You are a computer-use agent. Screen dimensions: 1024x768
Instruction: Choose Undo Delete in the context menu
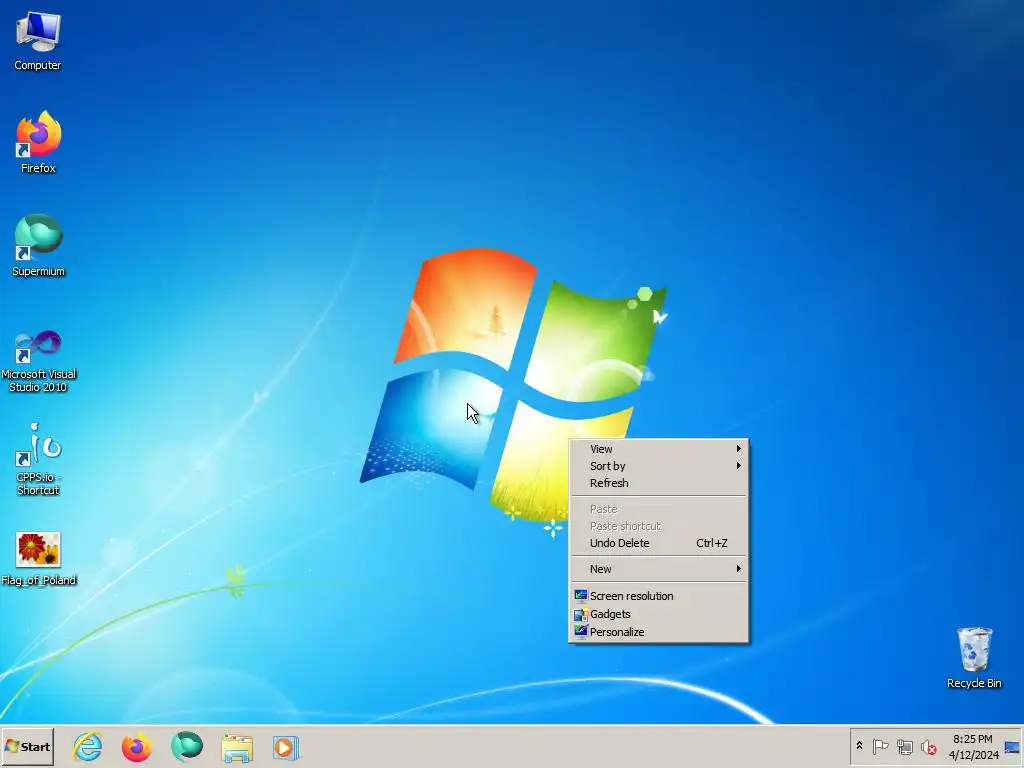click(659, 543)
